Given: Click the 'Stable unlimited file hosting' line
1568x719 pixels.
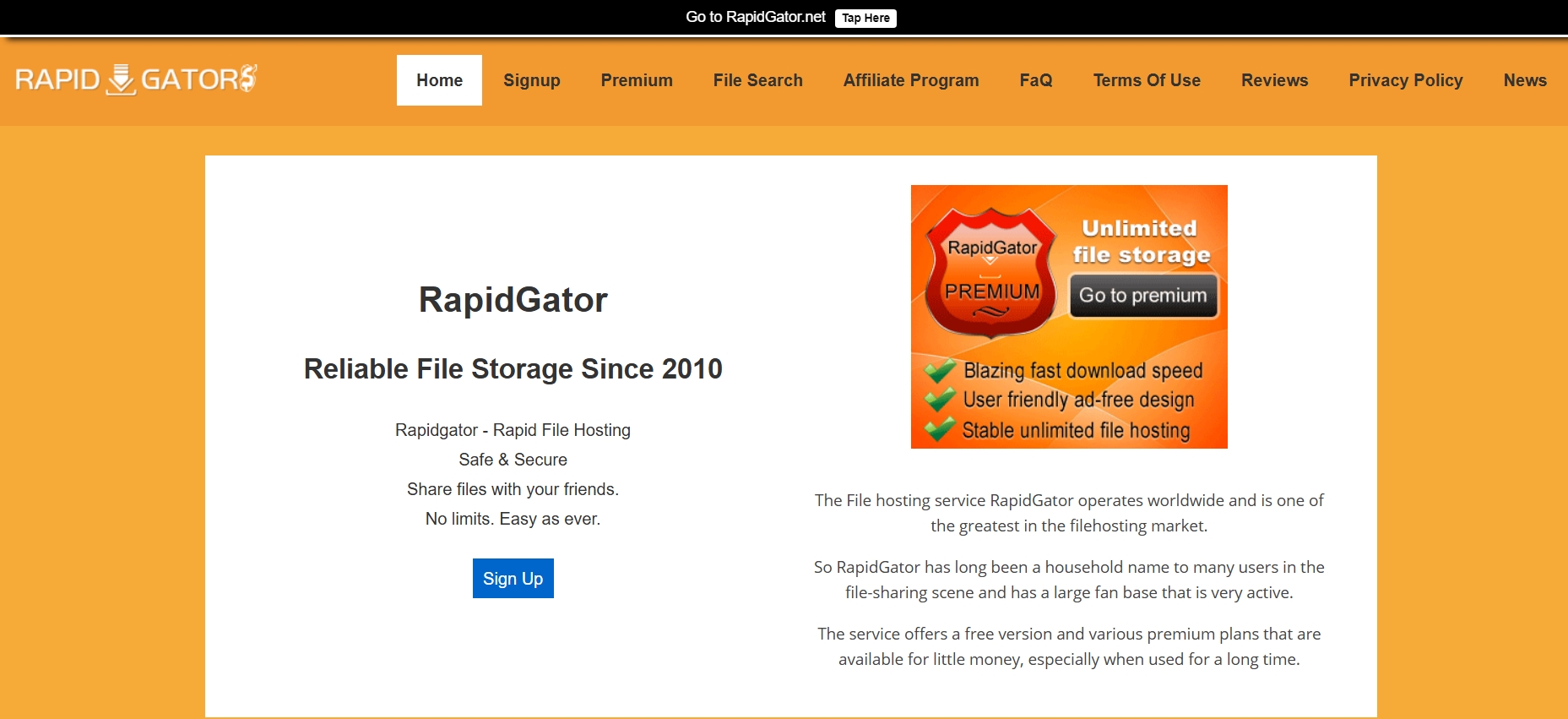Looking at the screenshot, I should coord(1076,430).
